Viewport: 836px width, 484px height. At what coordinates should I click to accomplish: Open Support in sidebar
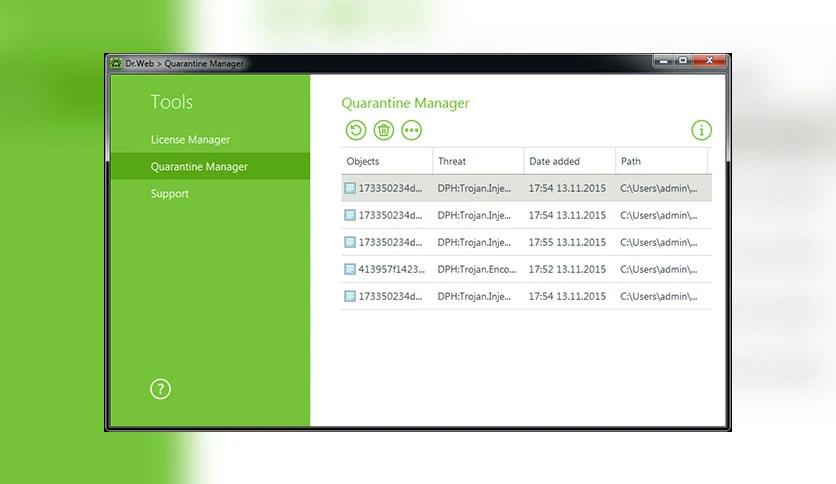tap(170, 193)
